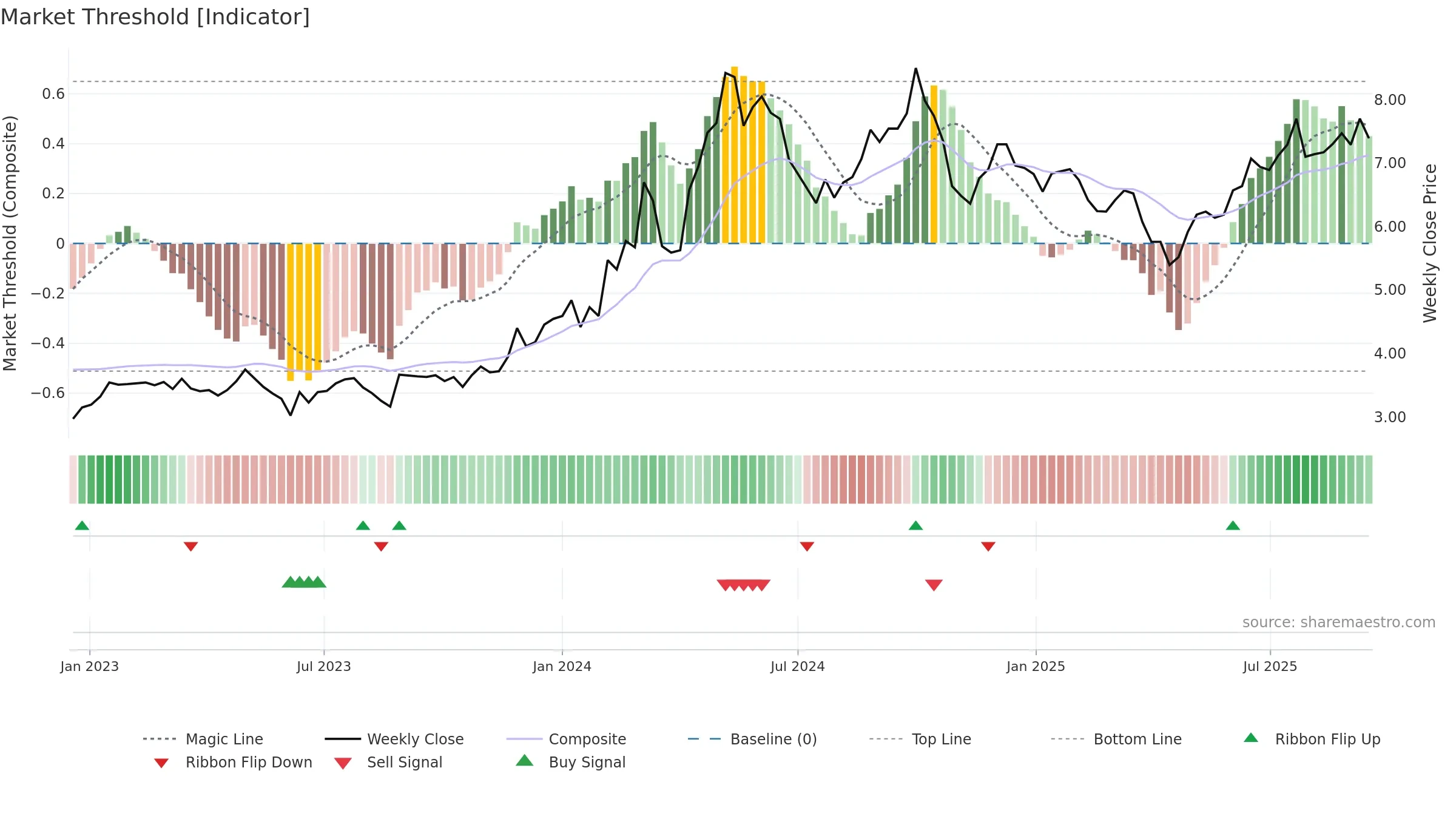
Task: Click the Jan 2023 x-axis label
Action: click(x=90, y=666)
